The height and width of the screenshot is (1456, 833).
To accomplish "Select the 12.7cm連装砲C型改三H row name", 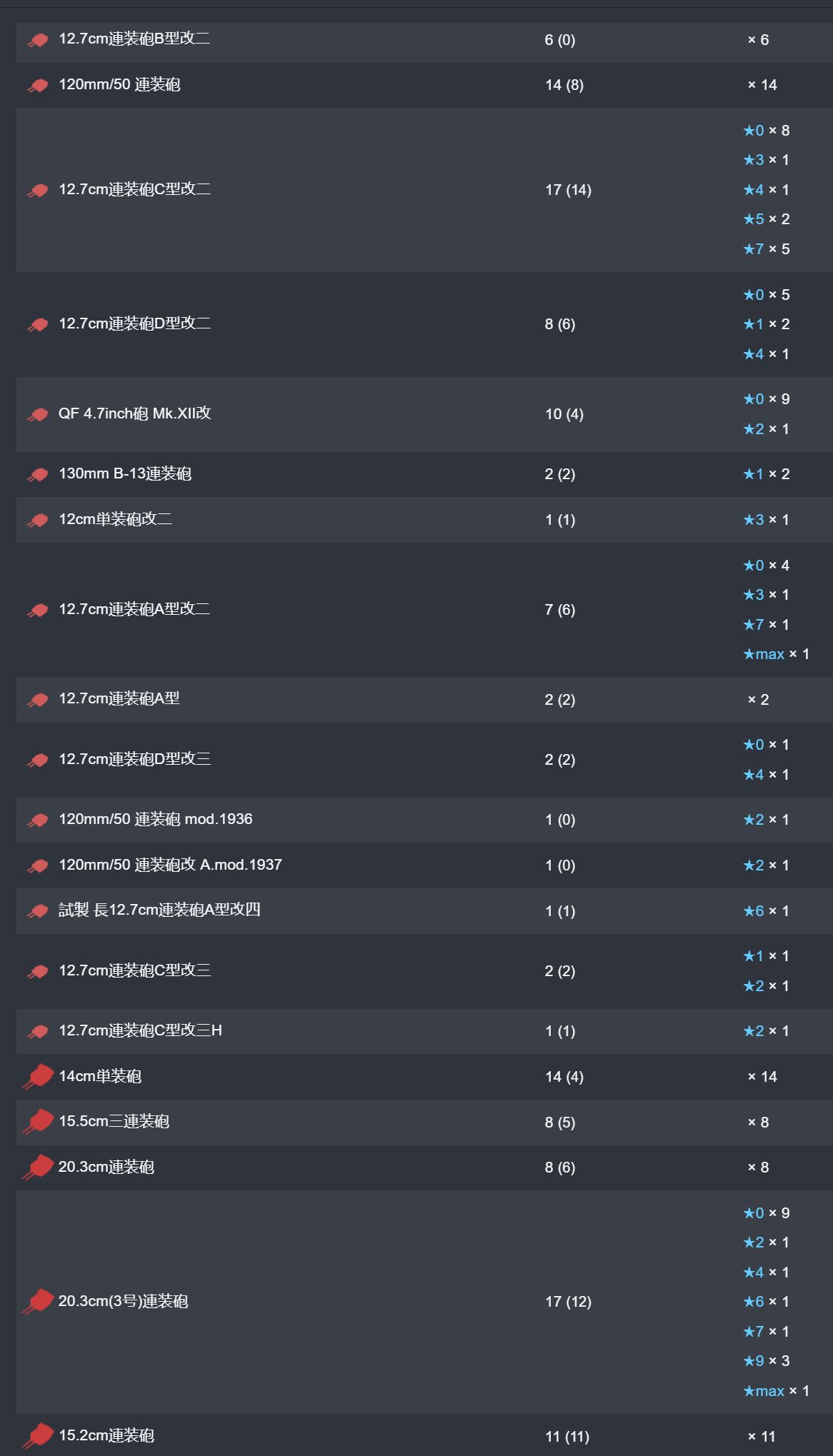I will click(140, 1030).
